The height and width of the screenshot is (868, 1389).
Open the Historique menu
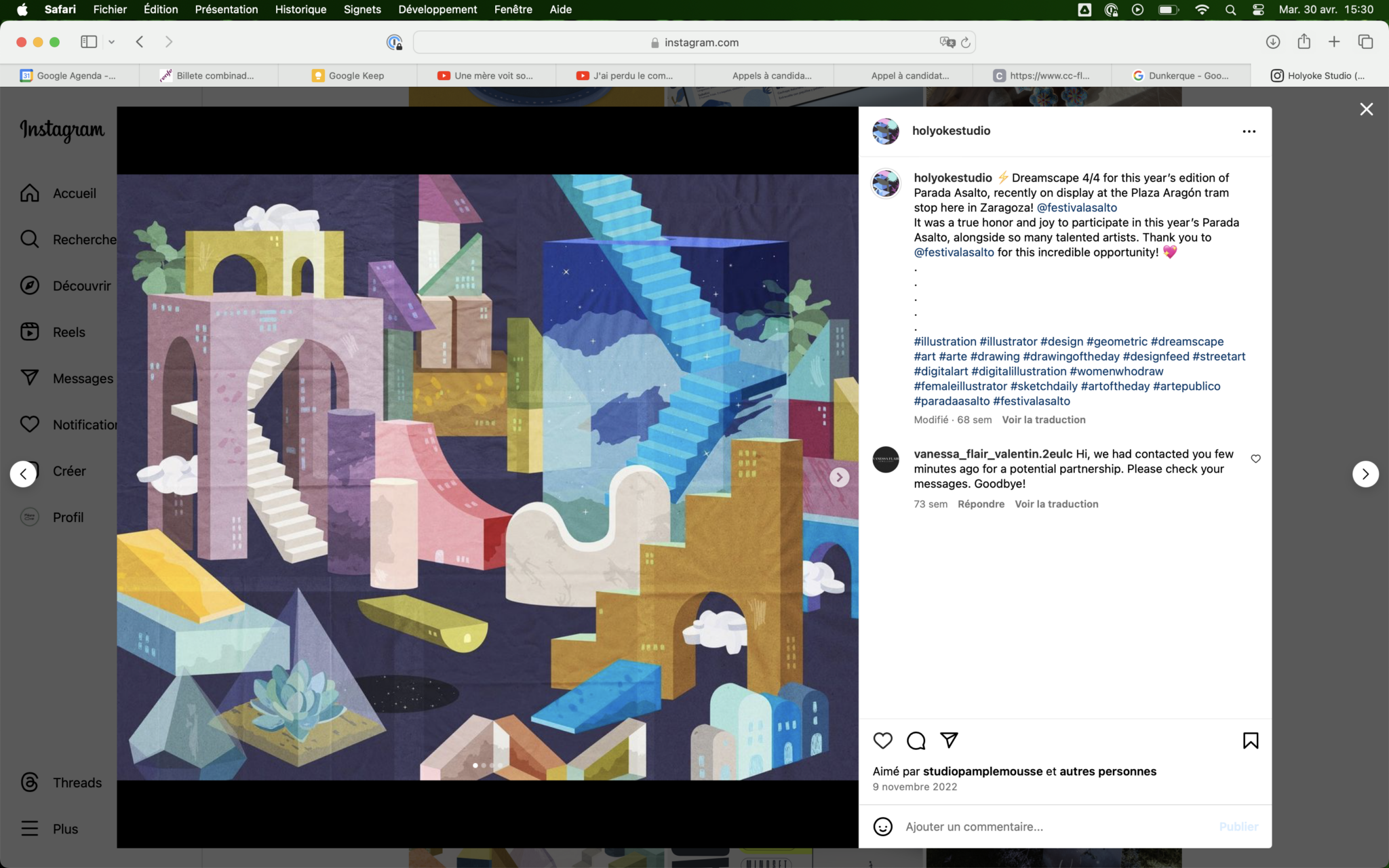pyautogui.click(x=300, y=9)
